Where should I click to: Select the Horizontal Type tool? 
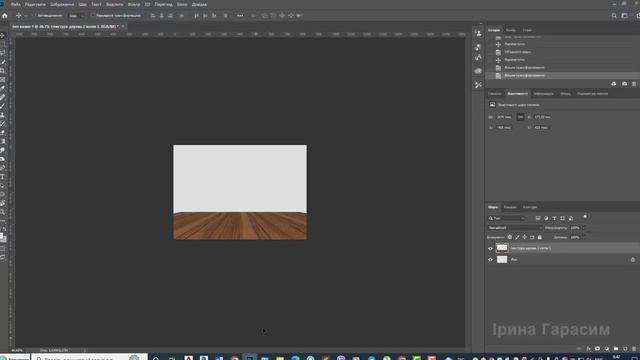click(x=2, y=177)
